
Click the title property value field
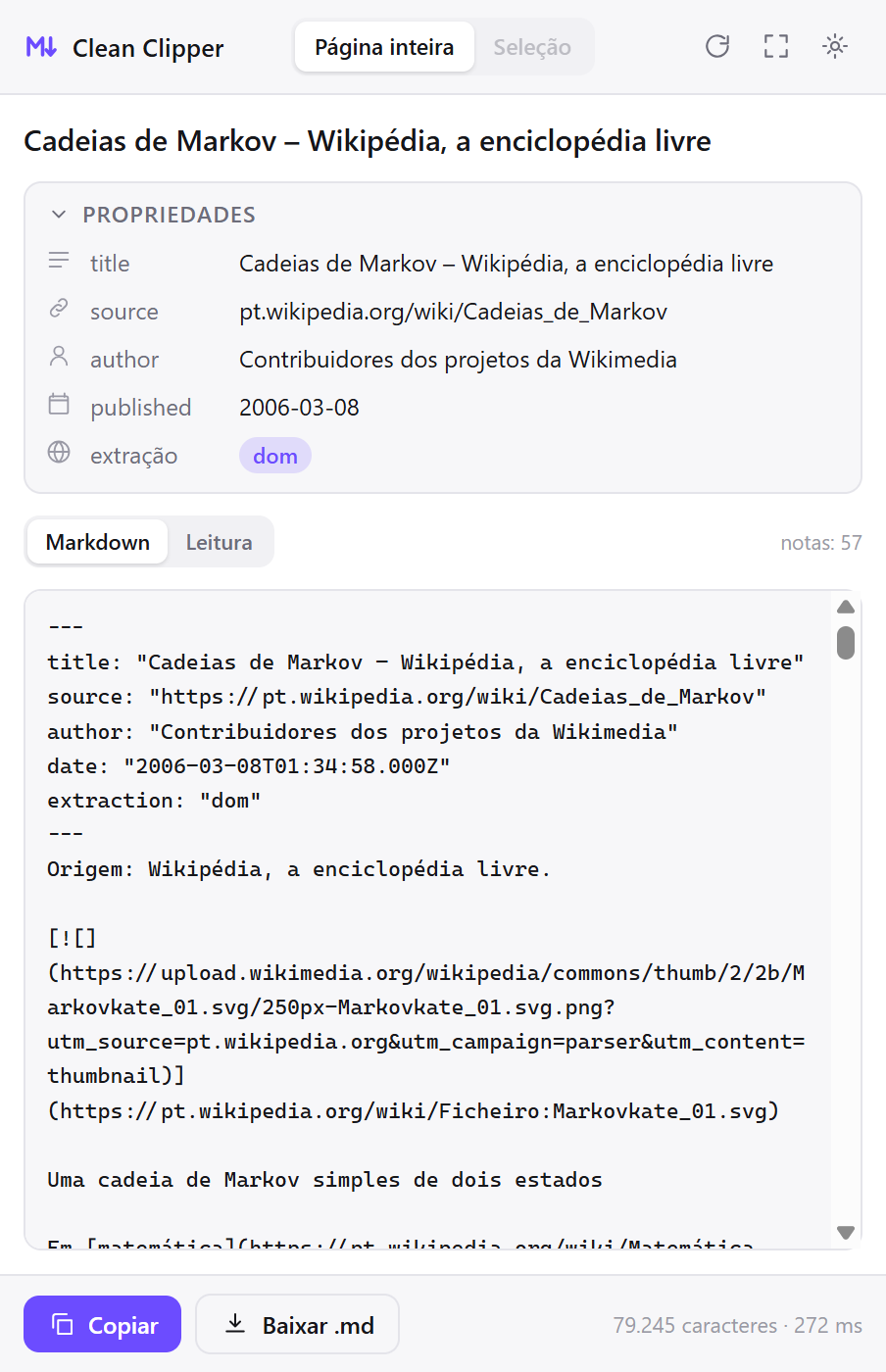coord(506,264)
